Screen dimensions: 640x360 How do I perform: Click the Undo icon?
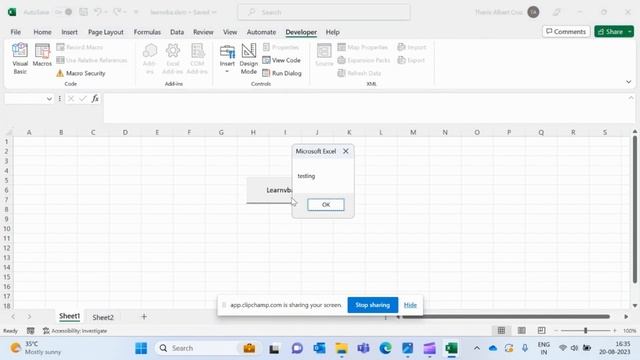point(98,12)
